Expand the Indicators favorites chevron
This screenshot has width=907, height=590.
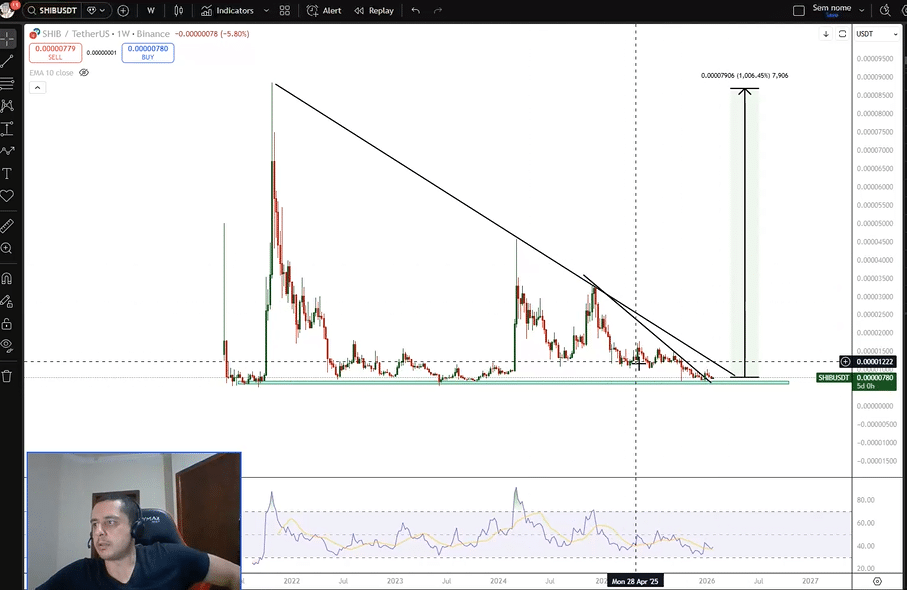[x=266, y=10]
